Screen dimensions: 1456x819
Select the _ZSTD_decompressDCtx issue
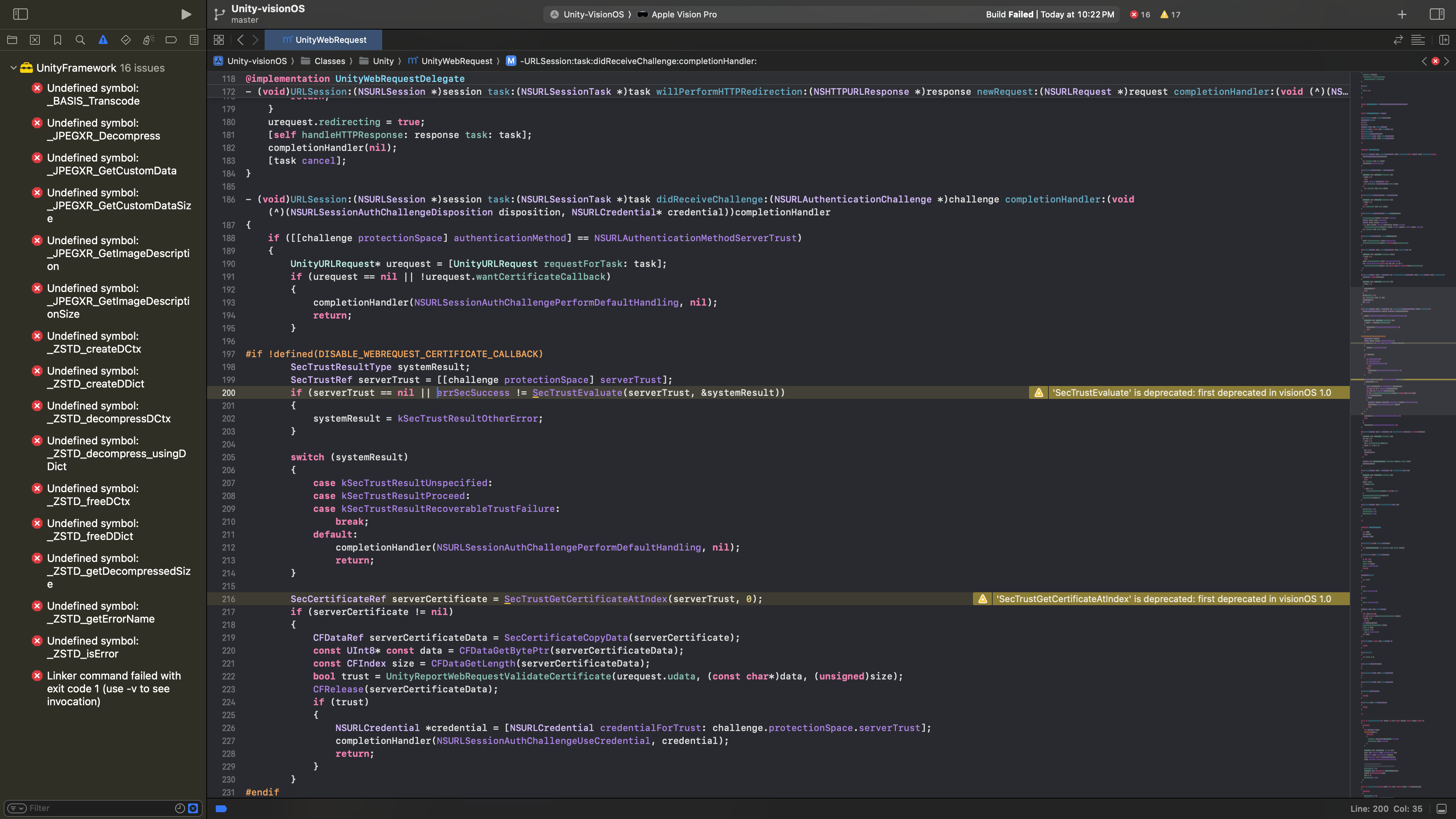[x=104, y=413]
